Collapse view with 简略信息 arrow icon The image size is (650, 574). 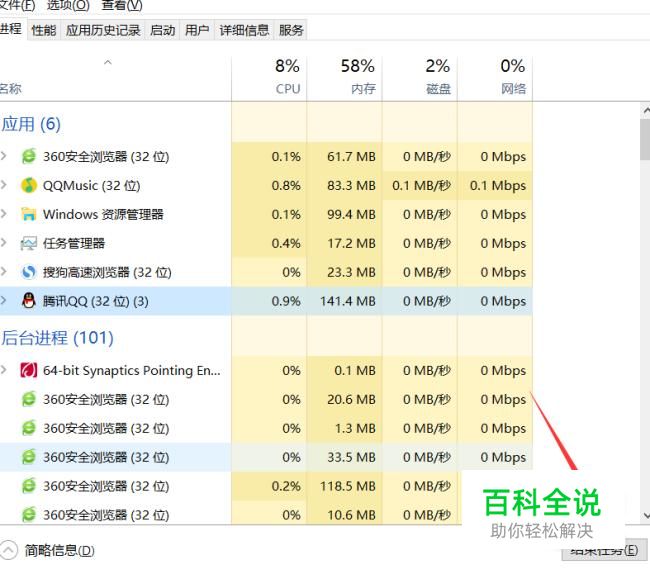click(8, 551)
